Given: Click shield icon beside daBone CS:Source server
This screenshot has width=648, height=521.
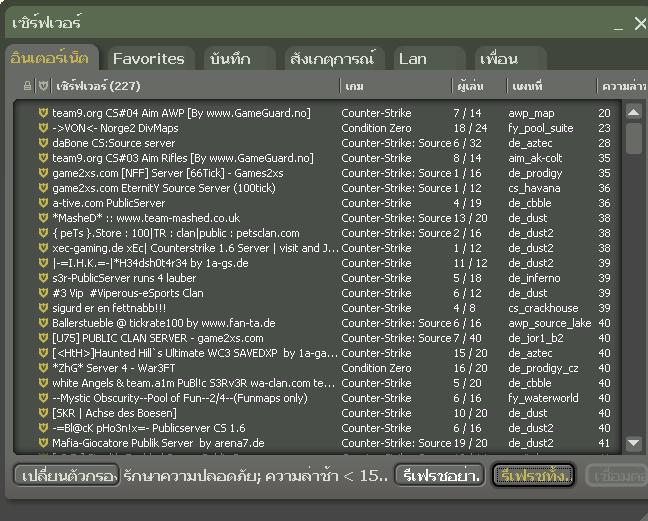Looking at the screenshot, I should pyautogui.click(x=43, y=143).
